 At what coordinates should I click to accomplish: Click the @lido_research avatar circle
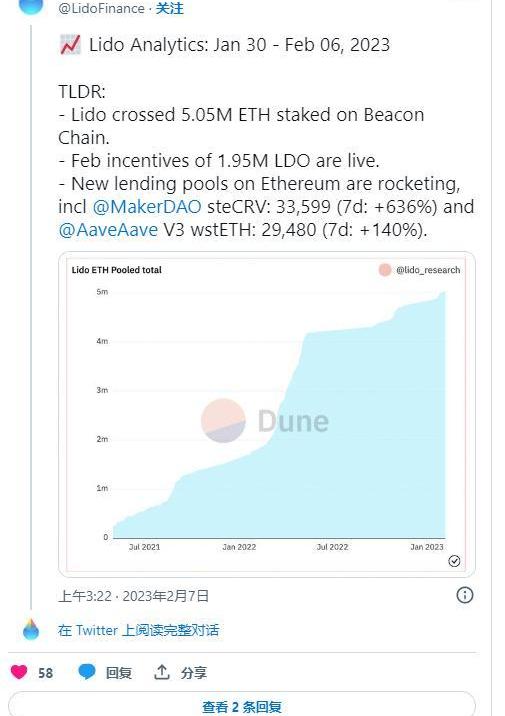click(385, 270)
